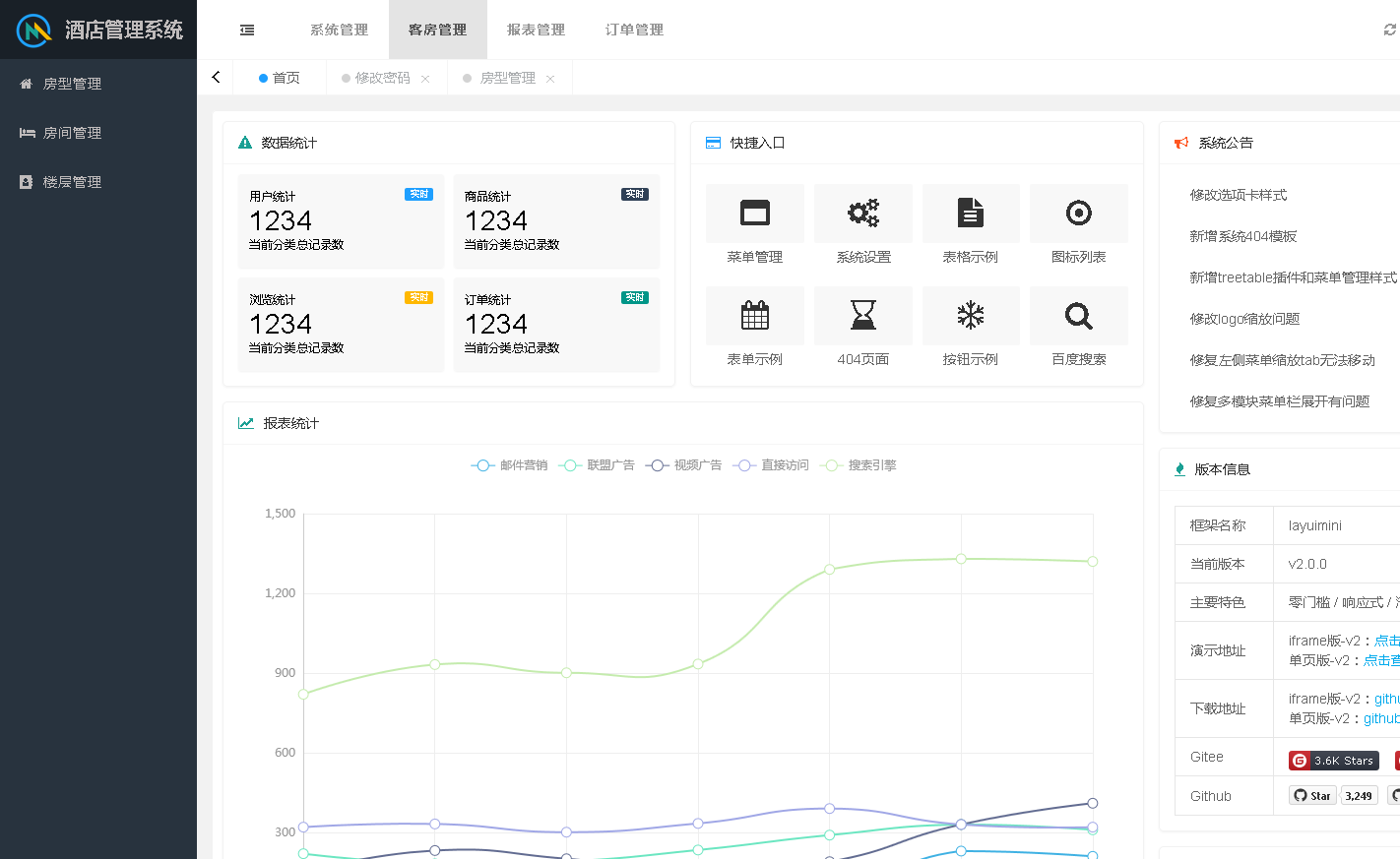Open the 表单示例 calendar icon
This screenshot has width=1400, height=859.
pos(755,315)
